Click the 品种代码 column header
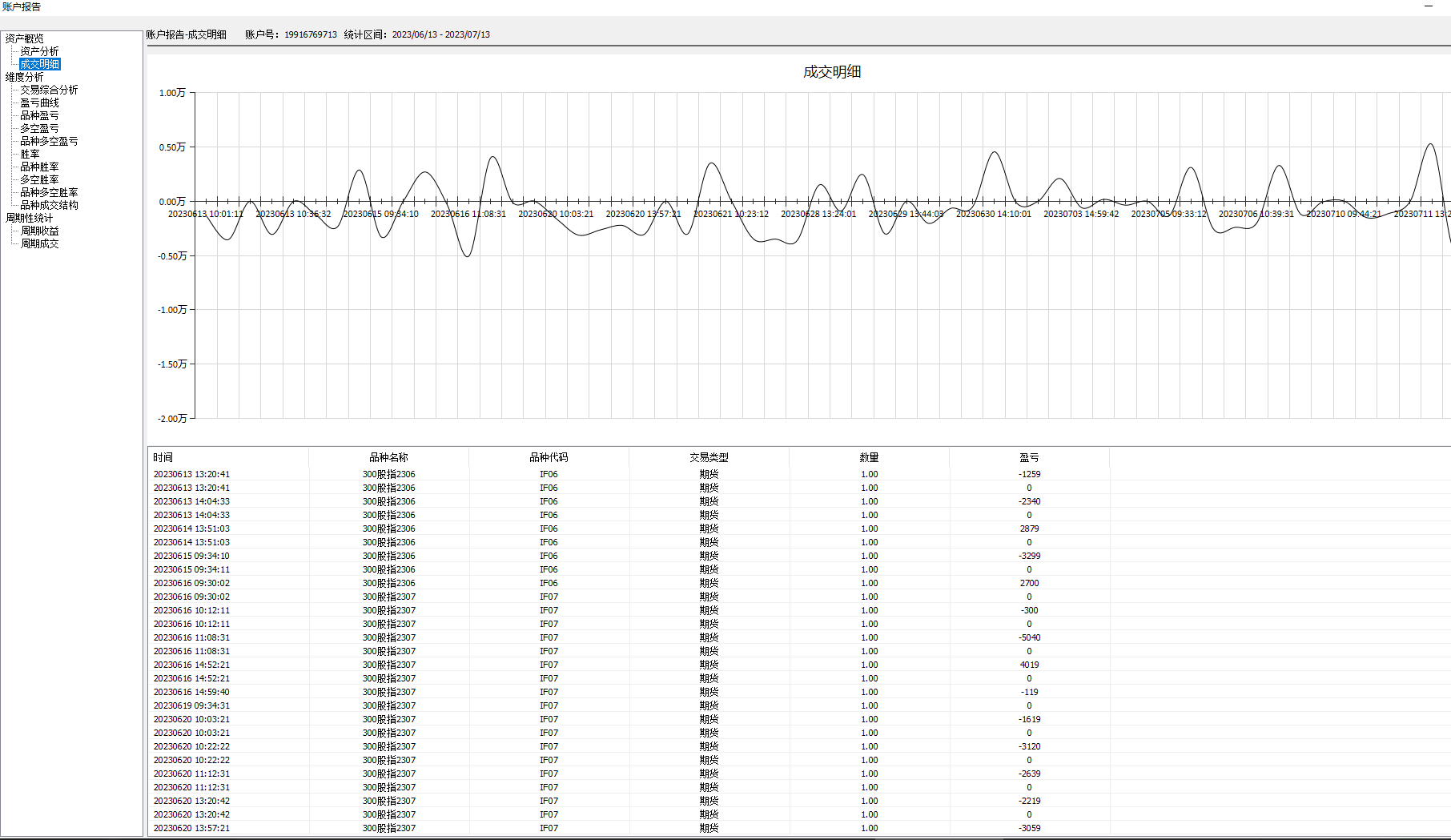 pos(549,457)
